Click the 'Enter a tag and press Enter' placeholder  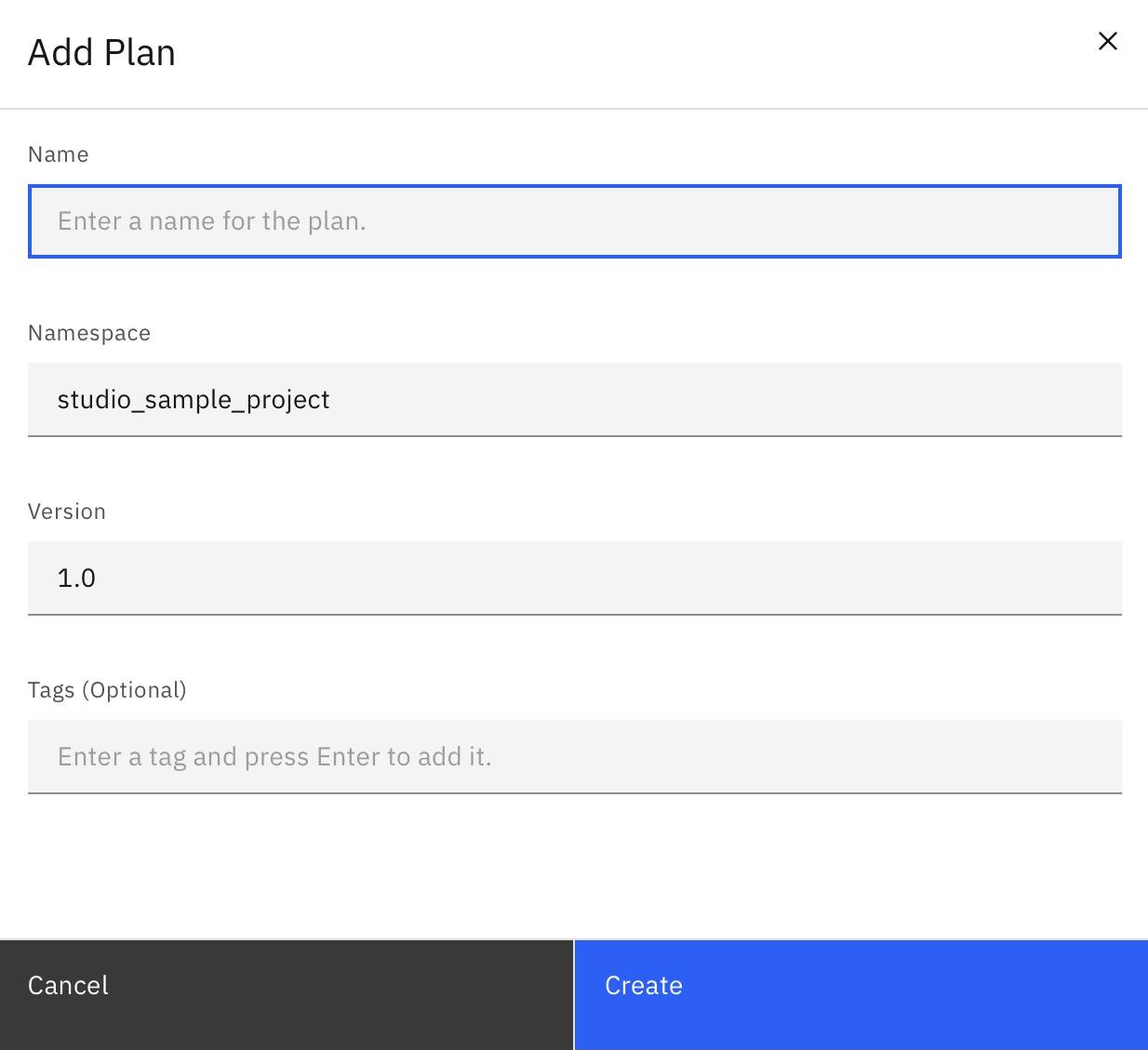click(274, 757)
